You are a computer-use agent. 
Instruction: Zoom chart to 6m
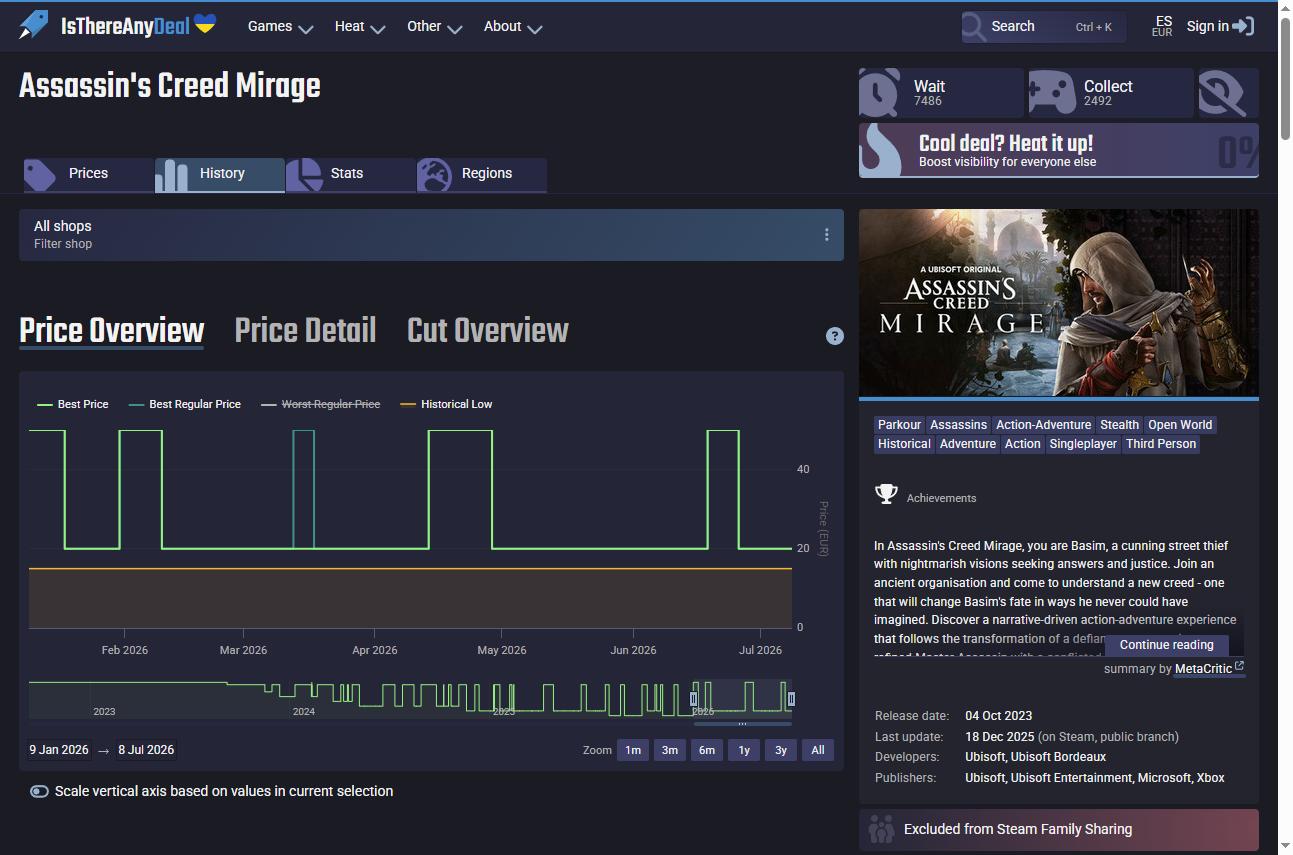[707, 750]
